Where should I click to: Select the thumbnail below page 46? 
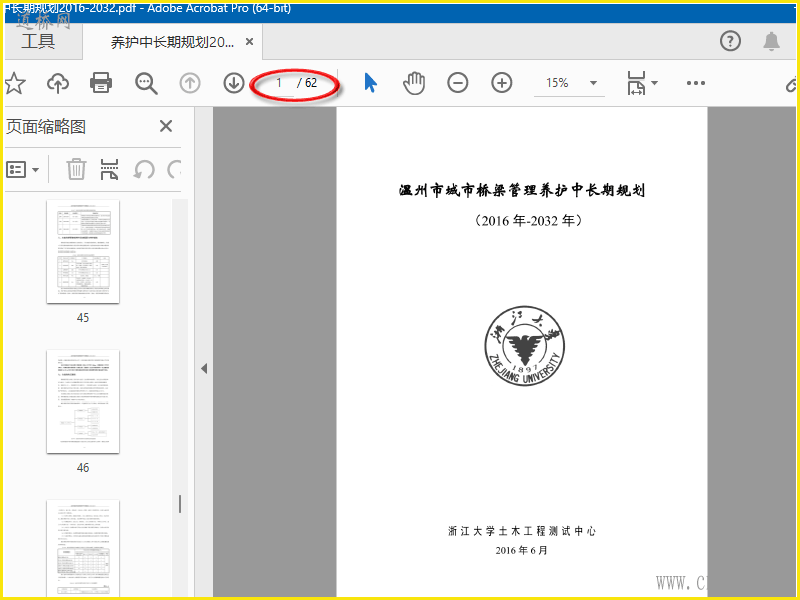coord(83,548)
